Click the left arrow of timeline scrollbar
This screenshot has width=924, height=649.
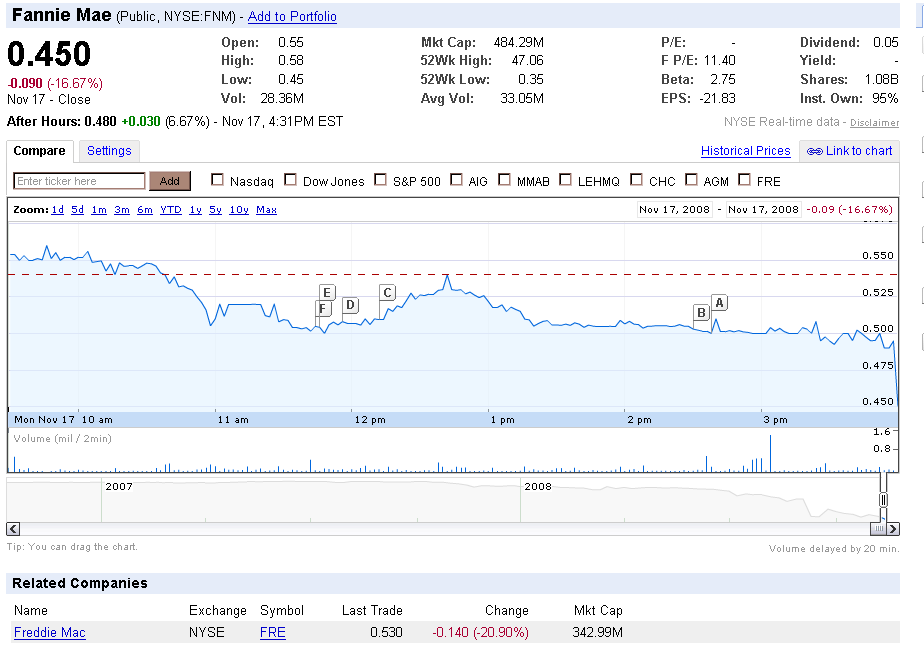click(x=13, y=529)
